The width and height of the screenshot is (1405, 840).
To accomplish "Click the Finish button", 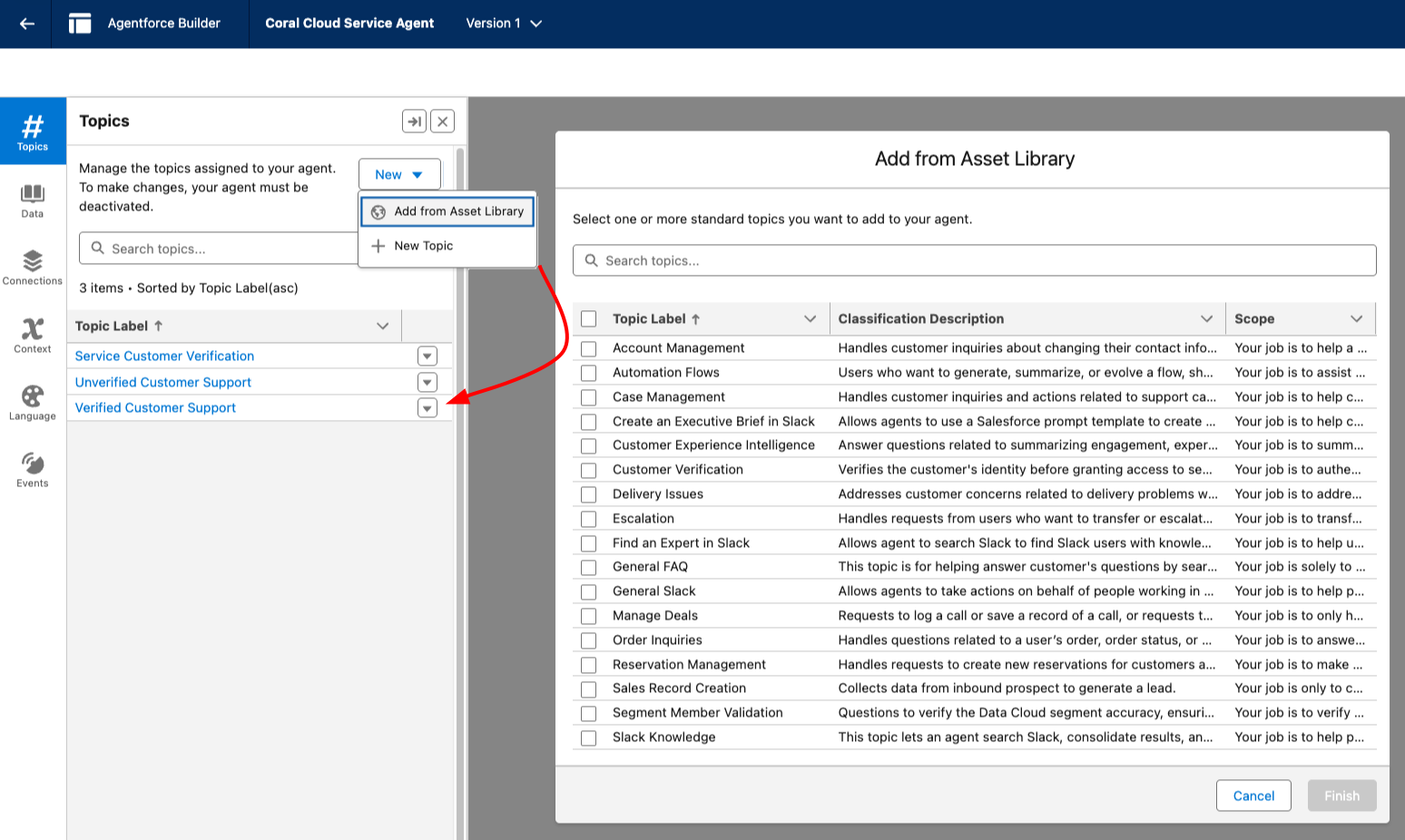I will click(1341, 796).
